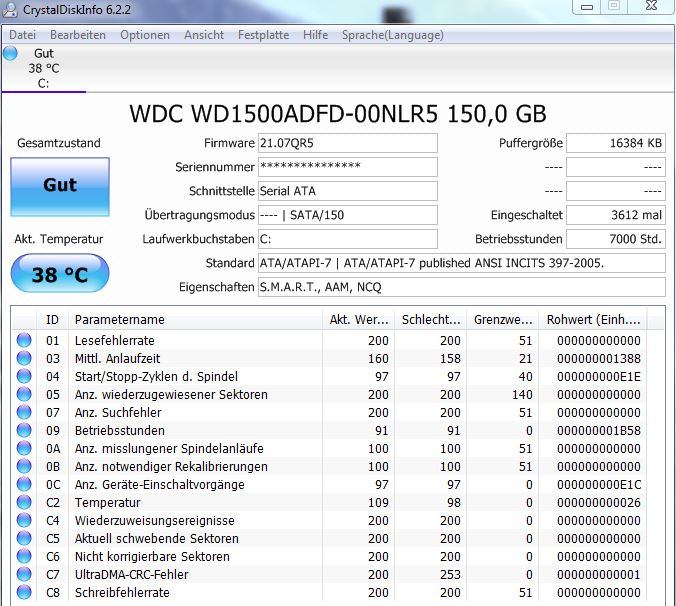Click raw value 000000000026 for Temperatur
The width and height of the screenshot is (676, 606).
tap(599, 503)
